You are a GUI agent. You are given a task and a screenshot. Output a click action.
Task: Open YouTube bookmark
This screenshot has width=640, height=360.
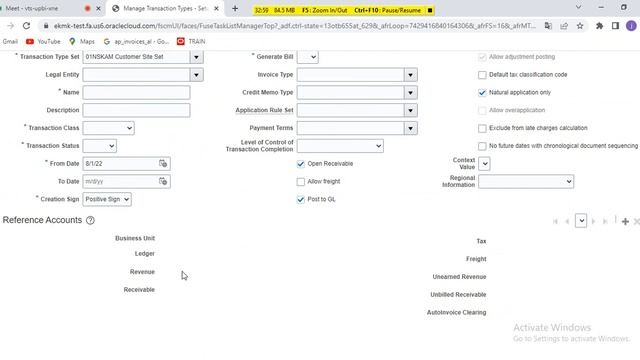click(43, 42)
